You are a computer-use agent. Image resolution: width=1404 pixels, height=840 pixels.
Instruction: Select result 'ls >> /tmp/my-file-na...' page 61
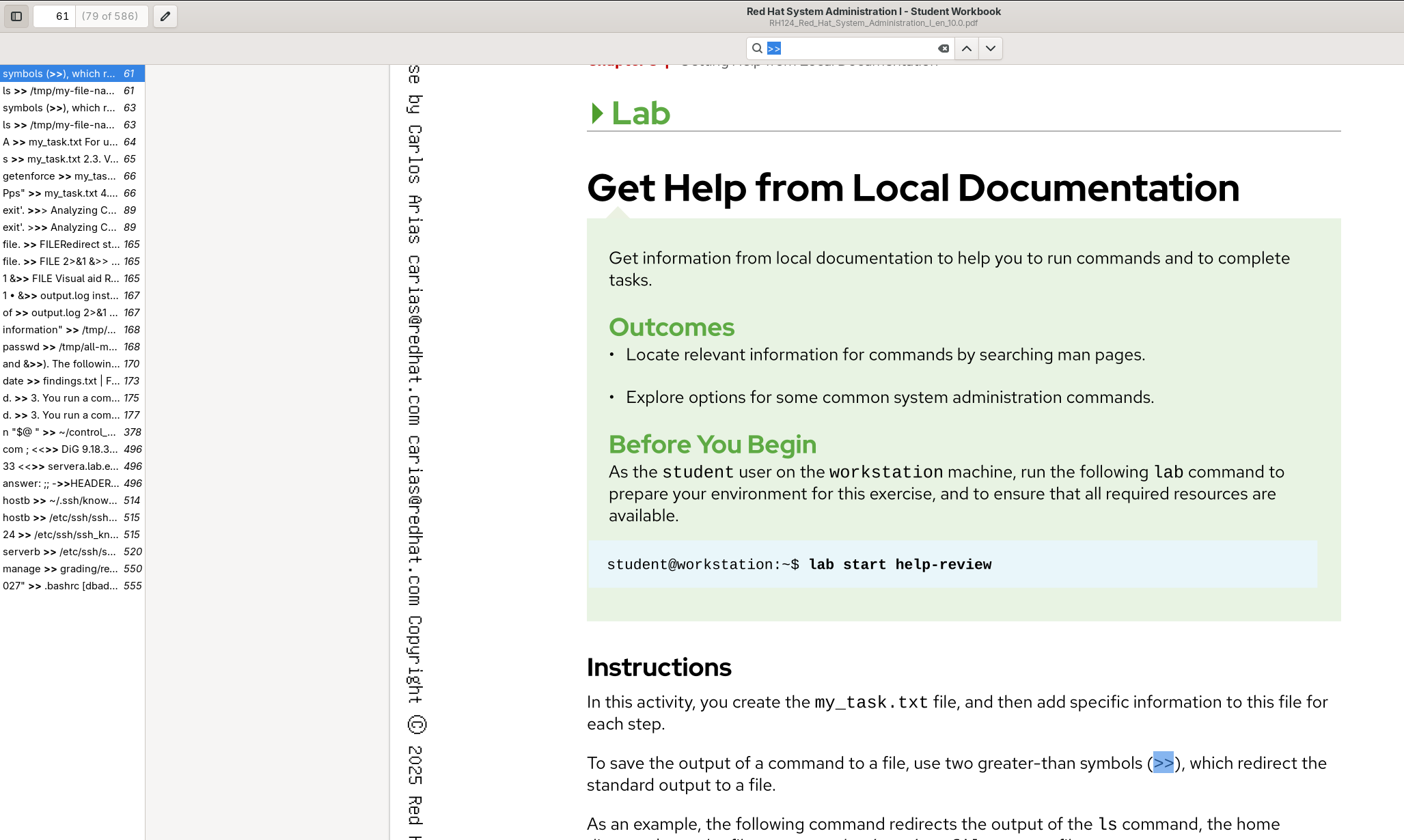tap(72, 91)
